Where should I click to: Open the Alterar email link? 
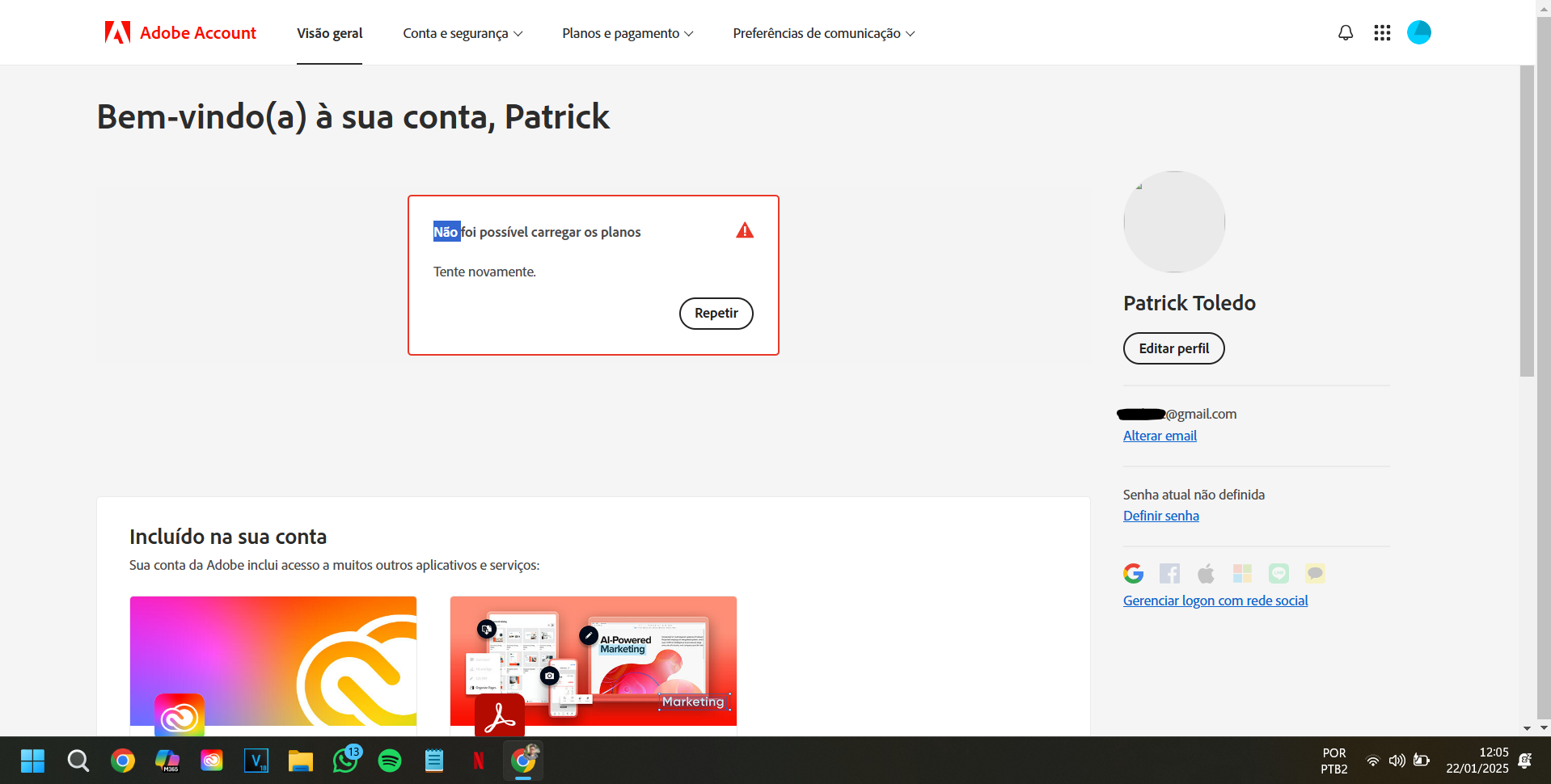click(1160, 436)
